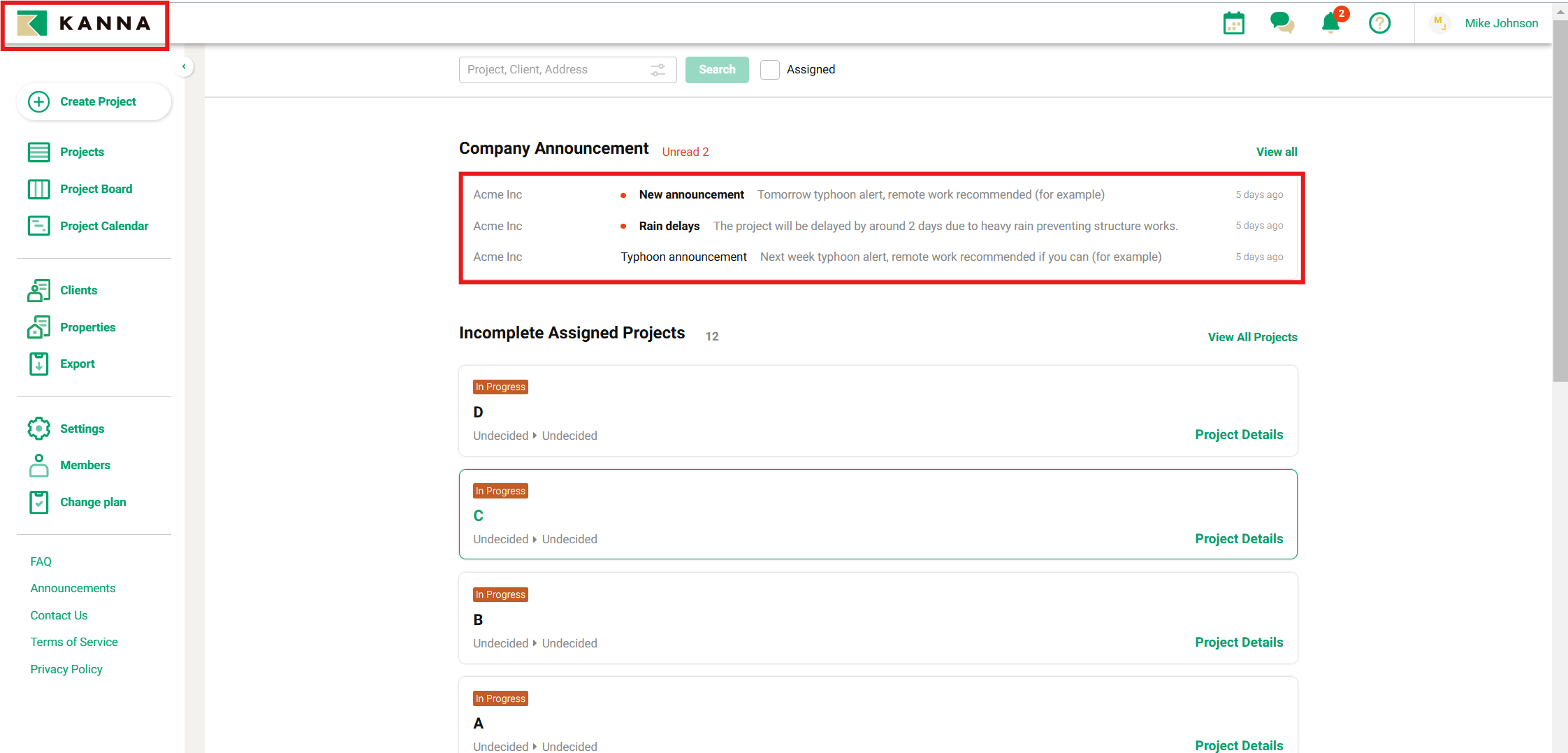Click the KANNA logo
Viewport: 1568px width, 753px height.
85,24
